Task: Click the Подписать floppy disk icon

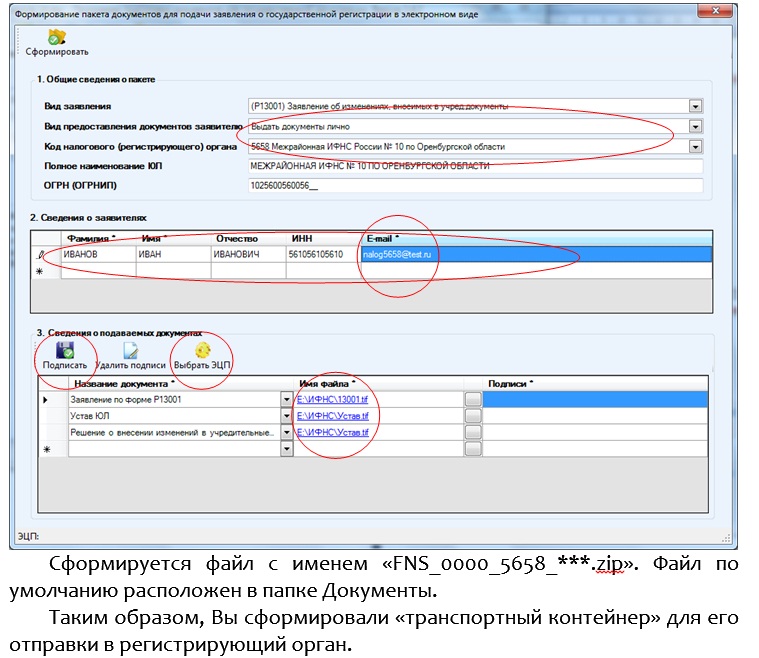Action: pos(64,350)
